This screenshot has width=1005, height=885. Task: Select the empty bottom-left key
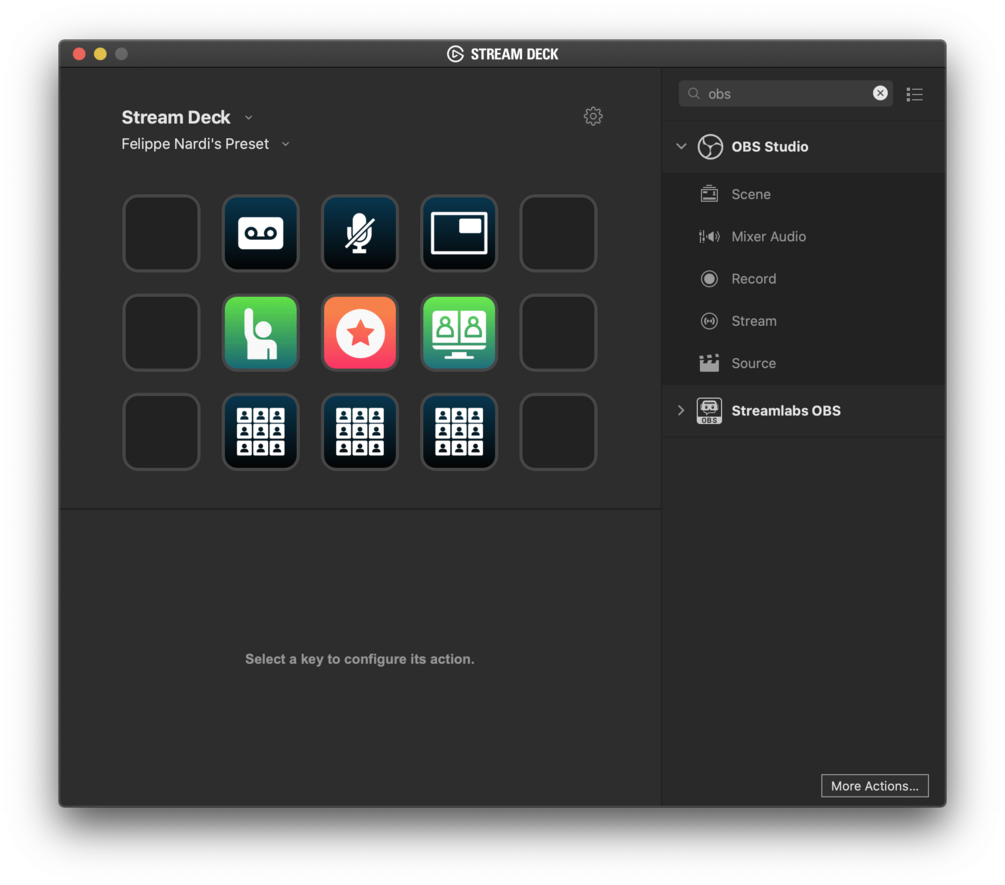[161, 432]
